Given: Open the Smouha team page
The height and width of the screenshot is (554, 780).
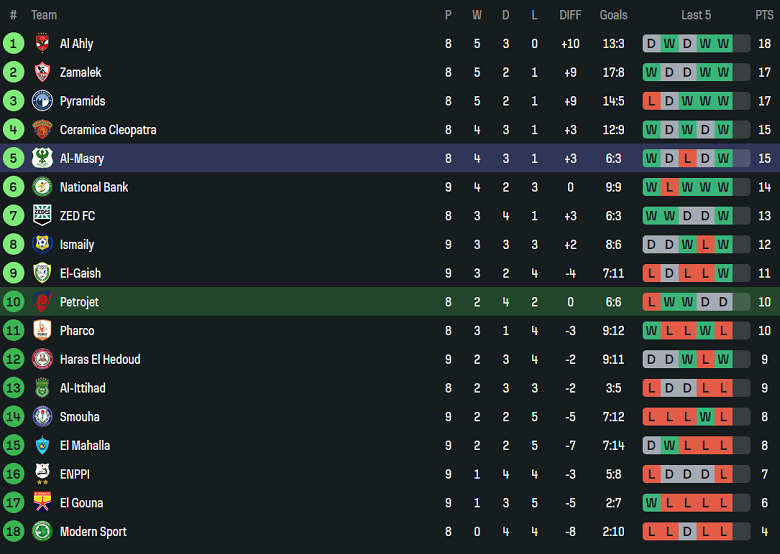Looking at the screenshot, I should pos(80,417).
